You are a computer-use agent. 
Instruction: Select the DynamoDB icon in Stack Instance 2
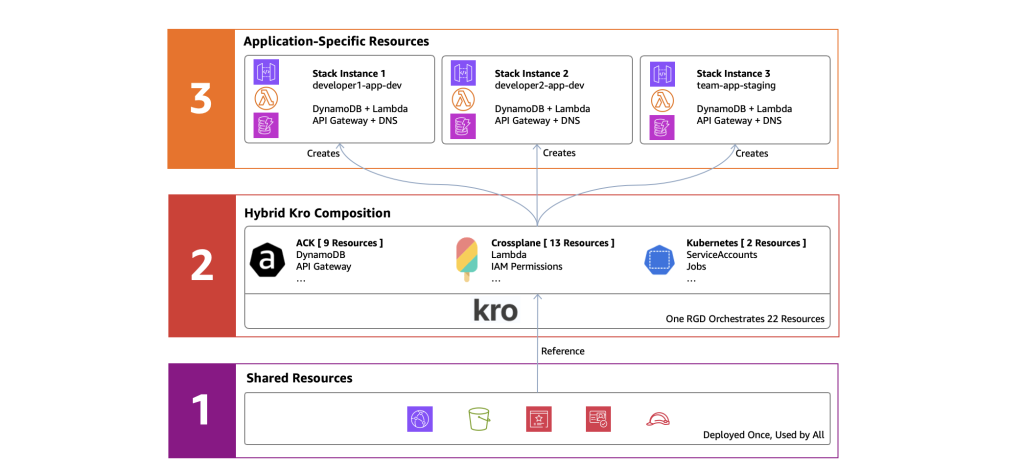463,126
